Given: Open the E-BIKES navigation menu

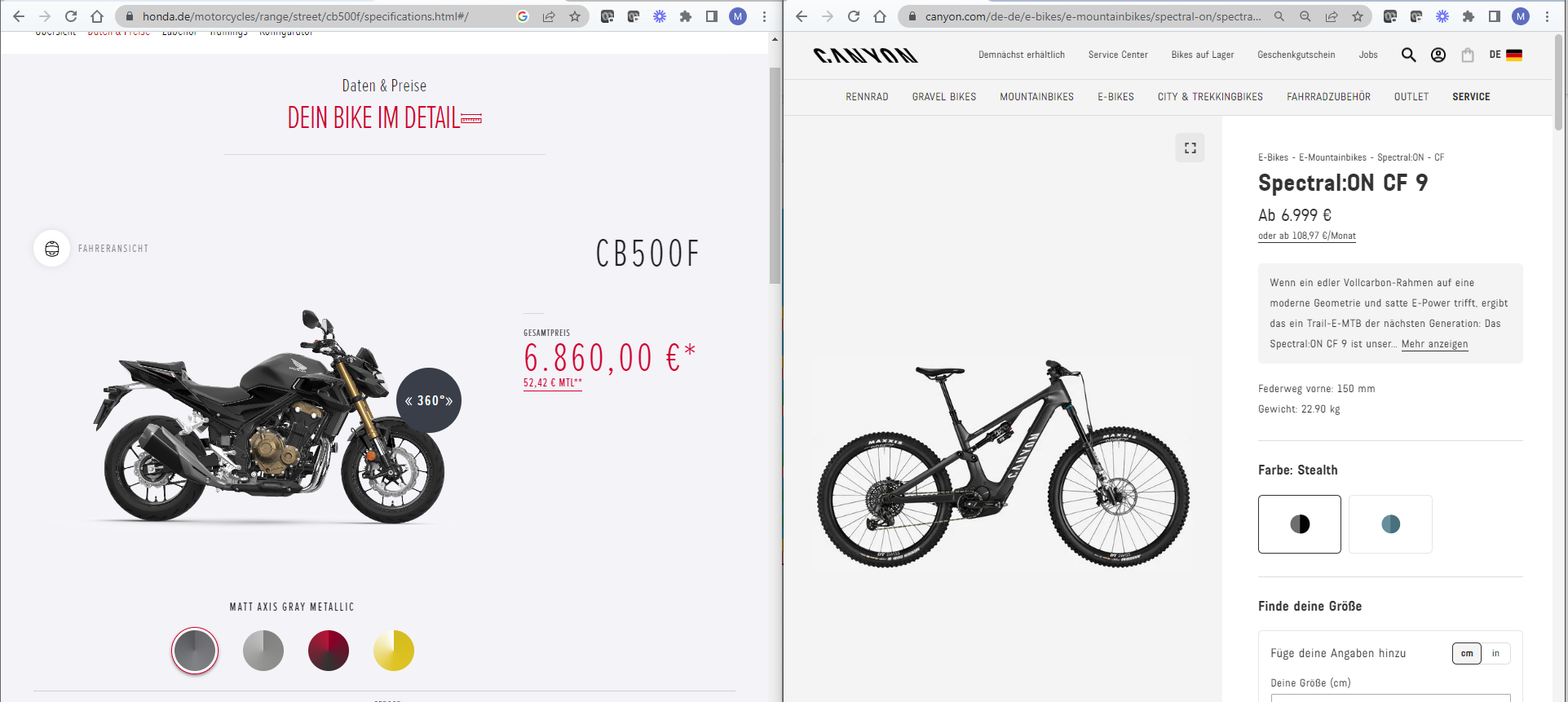Looking at the screenshot, I should click(1115, 97).
